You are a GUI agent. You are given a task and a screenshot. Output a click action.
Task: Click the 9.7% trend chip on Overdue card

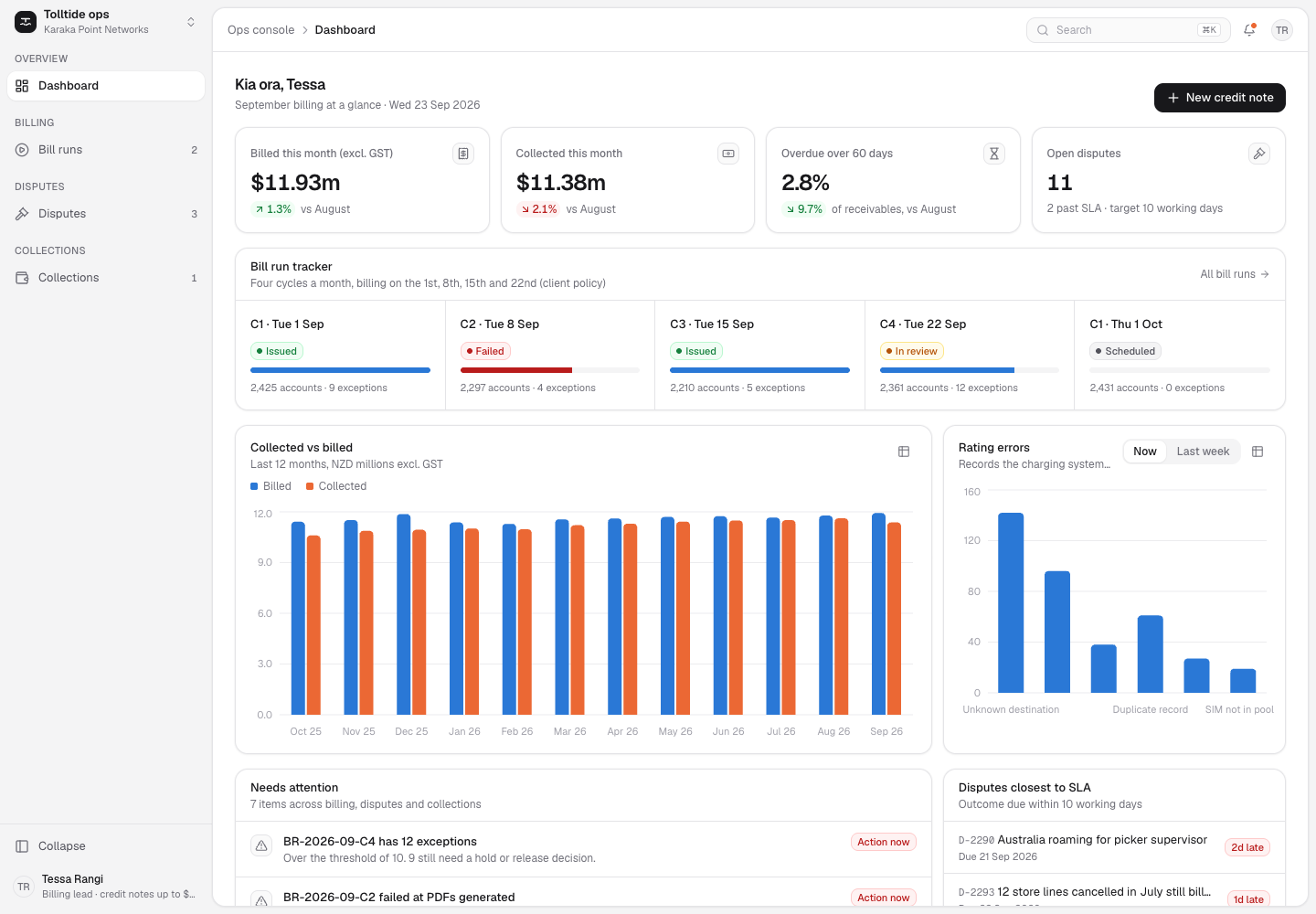point(804,209)
